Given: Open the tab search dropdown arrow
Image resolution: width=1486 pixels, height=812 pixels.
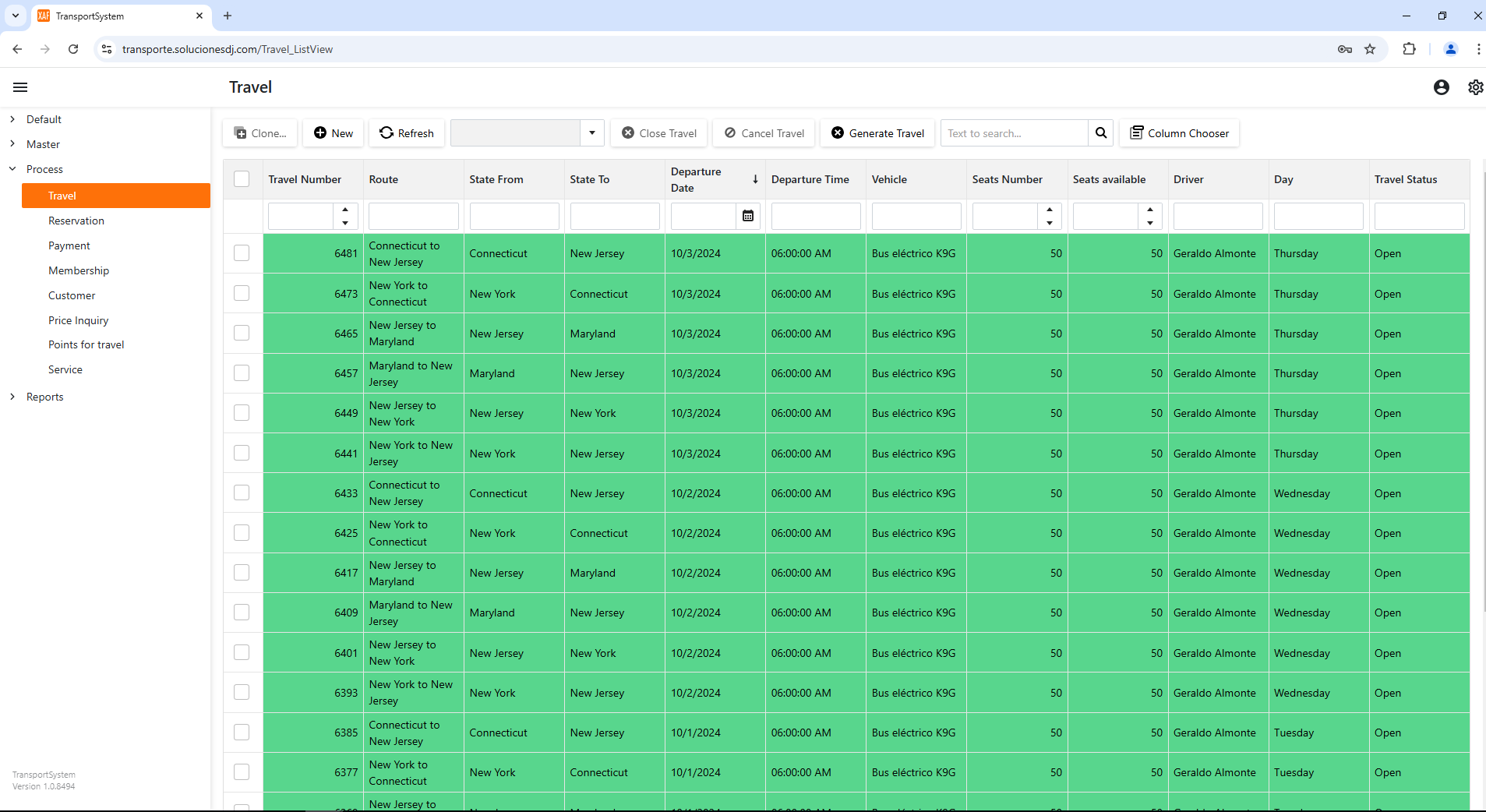Looking at the screenshot, I should (x=16, y=16).
